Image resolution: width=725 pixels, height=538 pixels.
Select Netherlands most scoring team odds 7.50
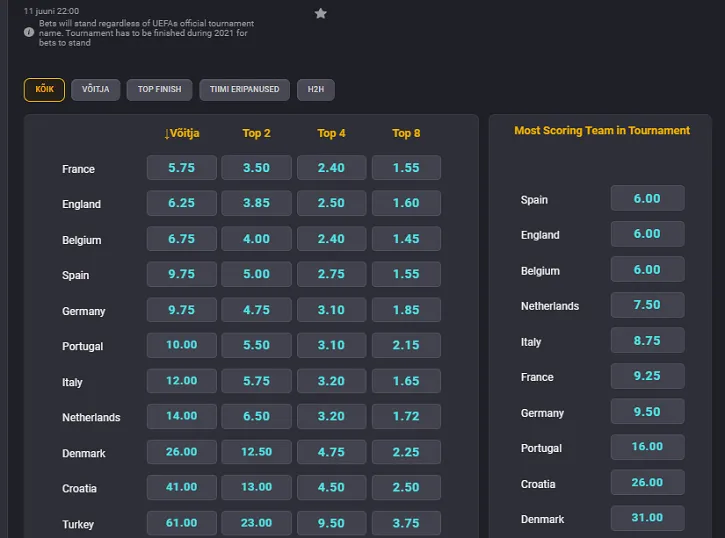pos(647,305)
